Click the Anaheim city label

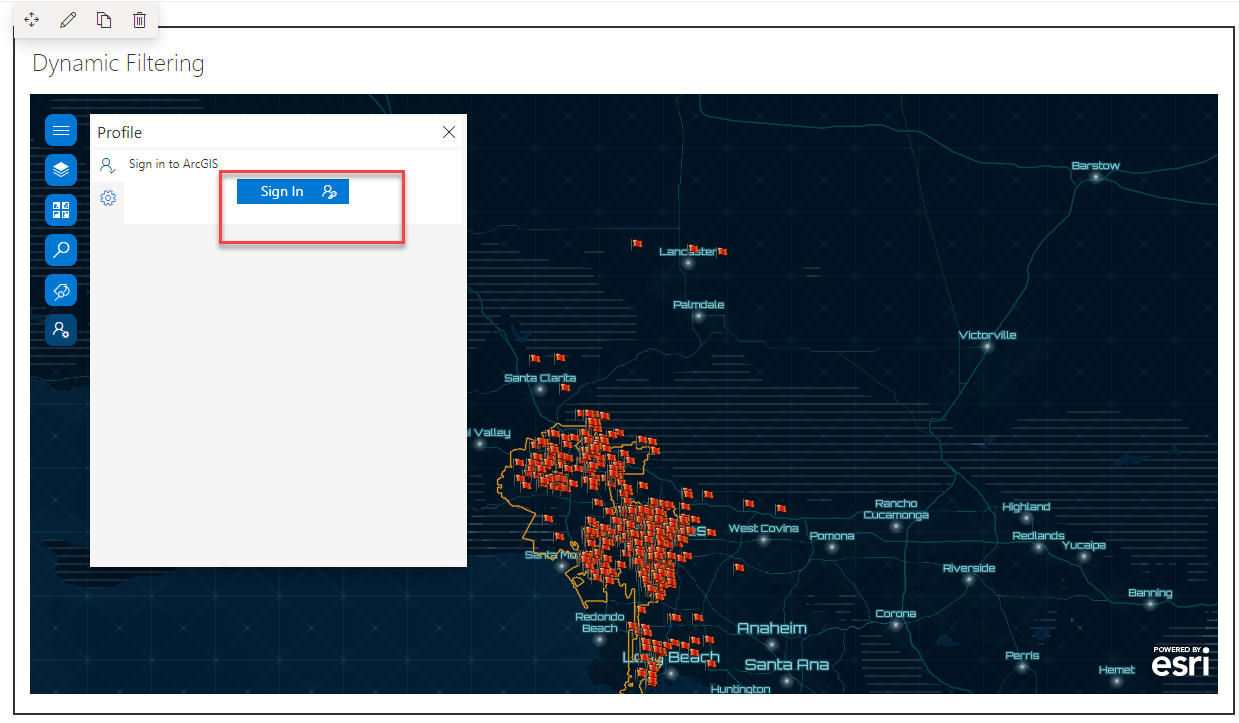772,628
